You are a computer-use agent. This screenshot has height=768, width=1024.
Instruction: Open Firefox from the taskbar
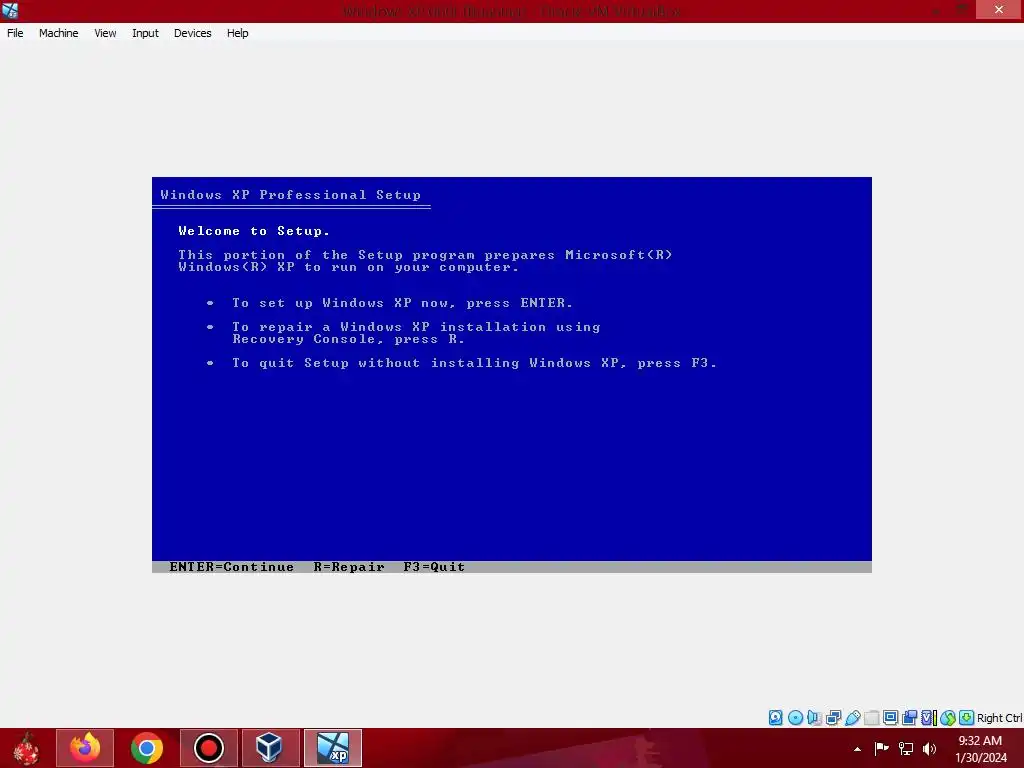pyautogui.click(x=85, y=748)
